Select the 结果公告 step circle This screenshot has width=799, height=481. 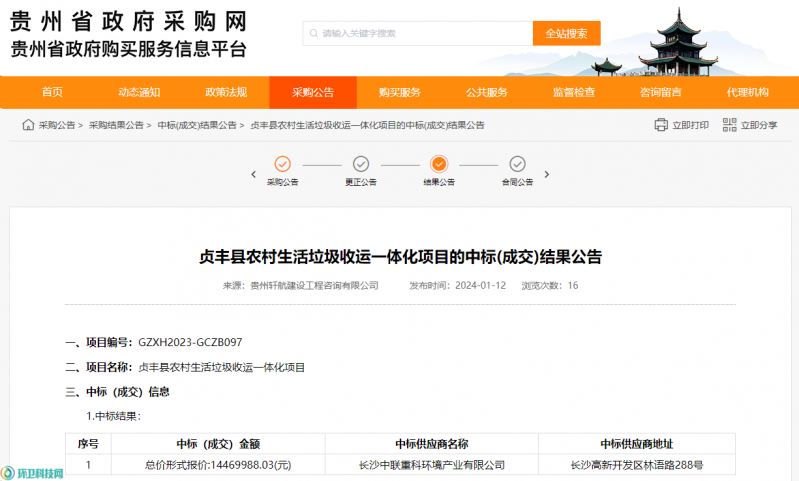(x=439, y=164)
